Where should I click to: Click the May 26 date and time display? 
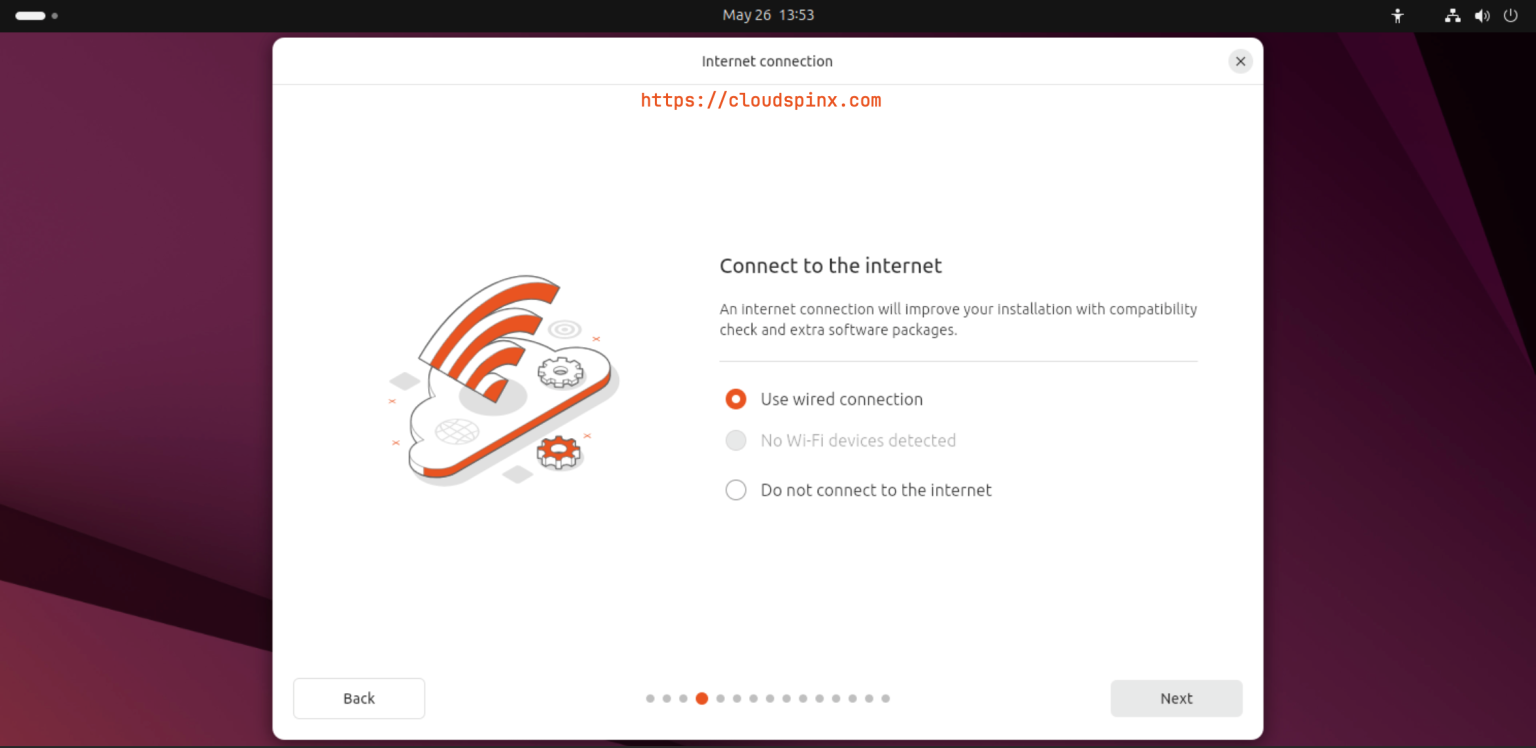768,15
